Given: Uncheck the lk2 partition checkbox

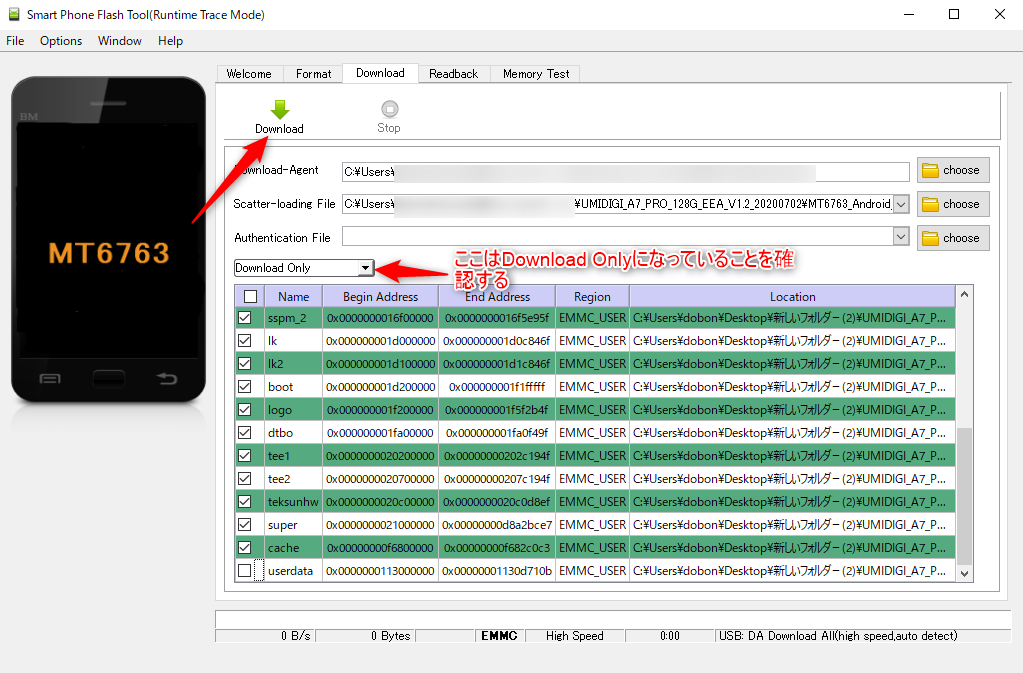Looking at the screenshot, I should (245, 363).
